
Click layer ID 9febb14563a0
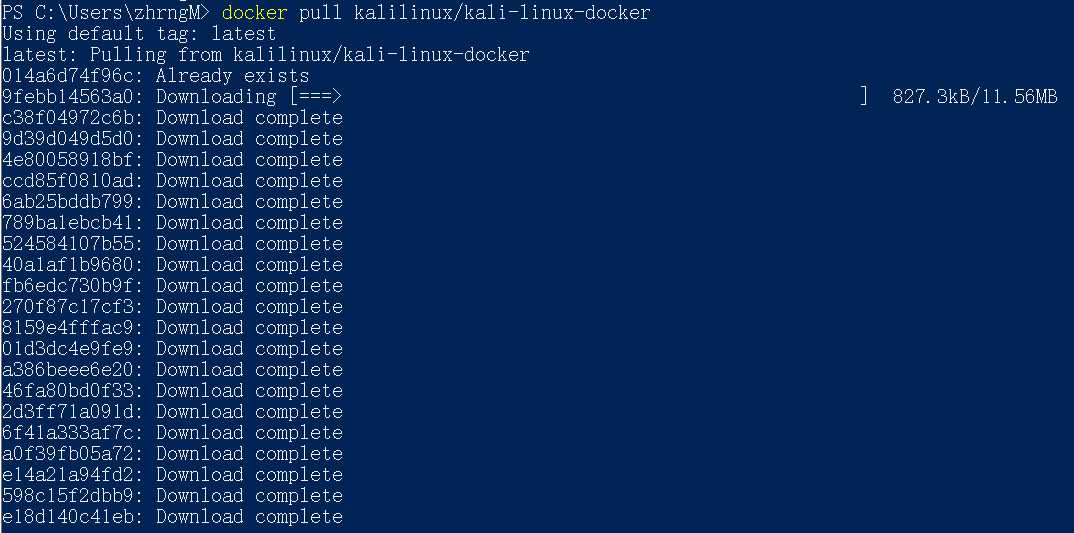coord(73,97)
